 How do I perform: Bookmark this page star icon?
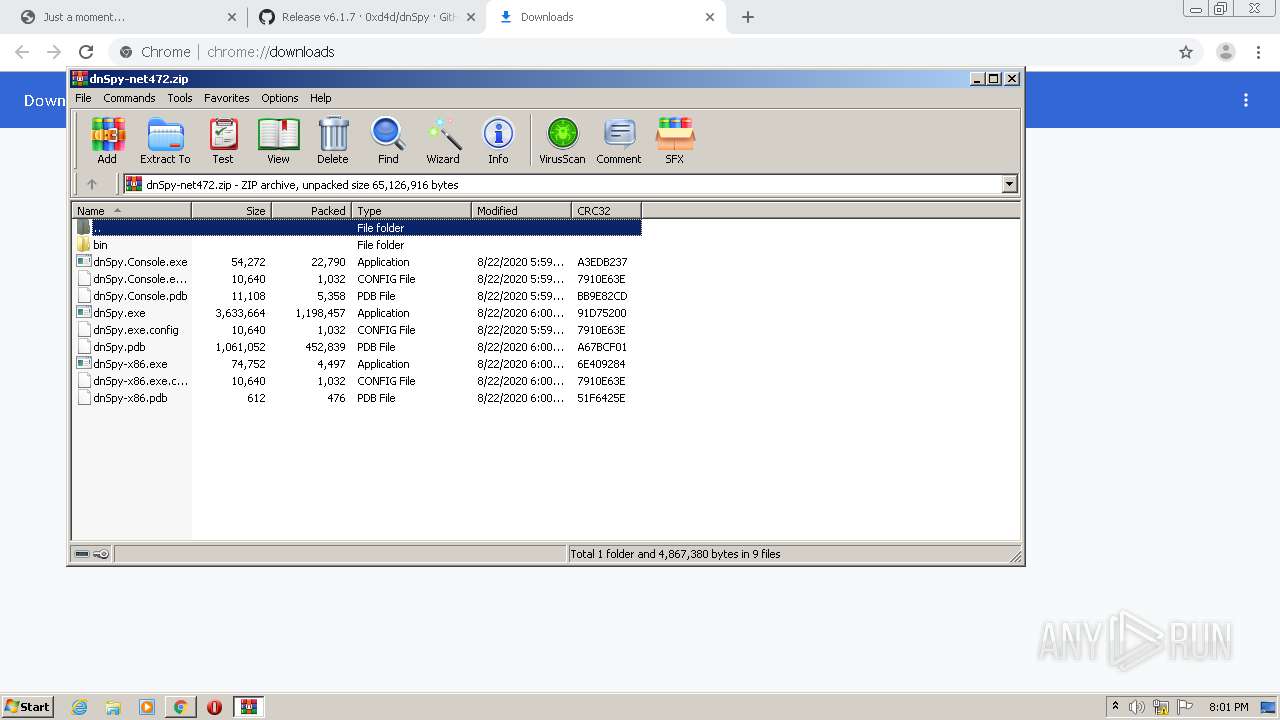point(1186,52)
